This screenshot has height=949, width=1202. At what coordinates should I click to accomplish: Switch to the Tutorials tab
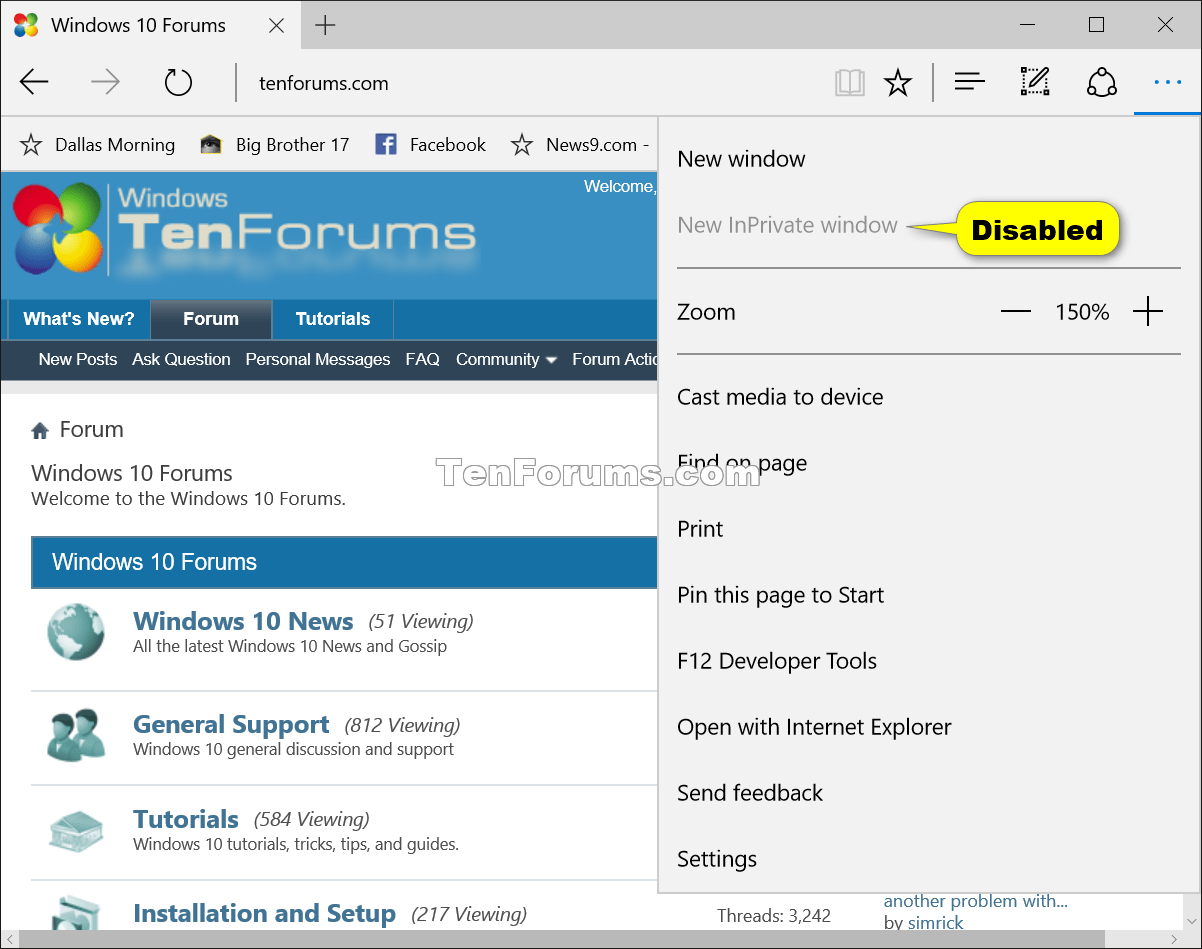[x=332, y=319]
